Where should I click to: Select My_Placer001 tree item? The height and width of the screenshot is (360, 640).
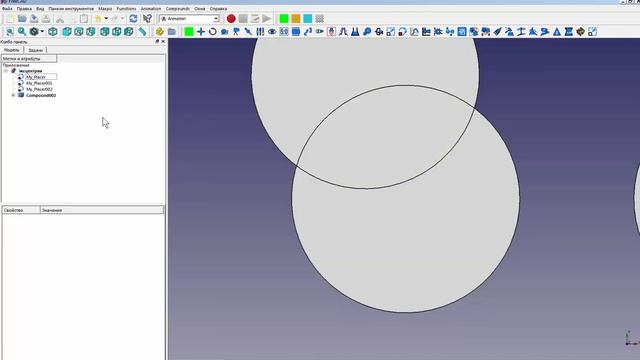point(39,83)
